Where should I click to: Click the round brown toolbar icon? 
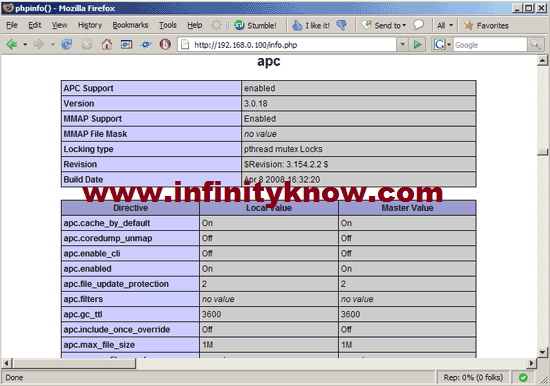click(165, 45)
